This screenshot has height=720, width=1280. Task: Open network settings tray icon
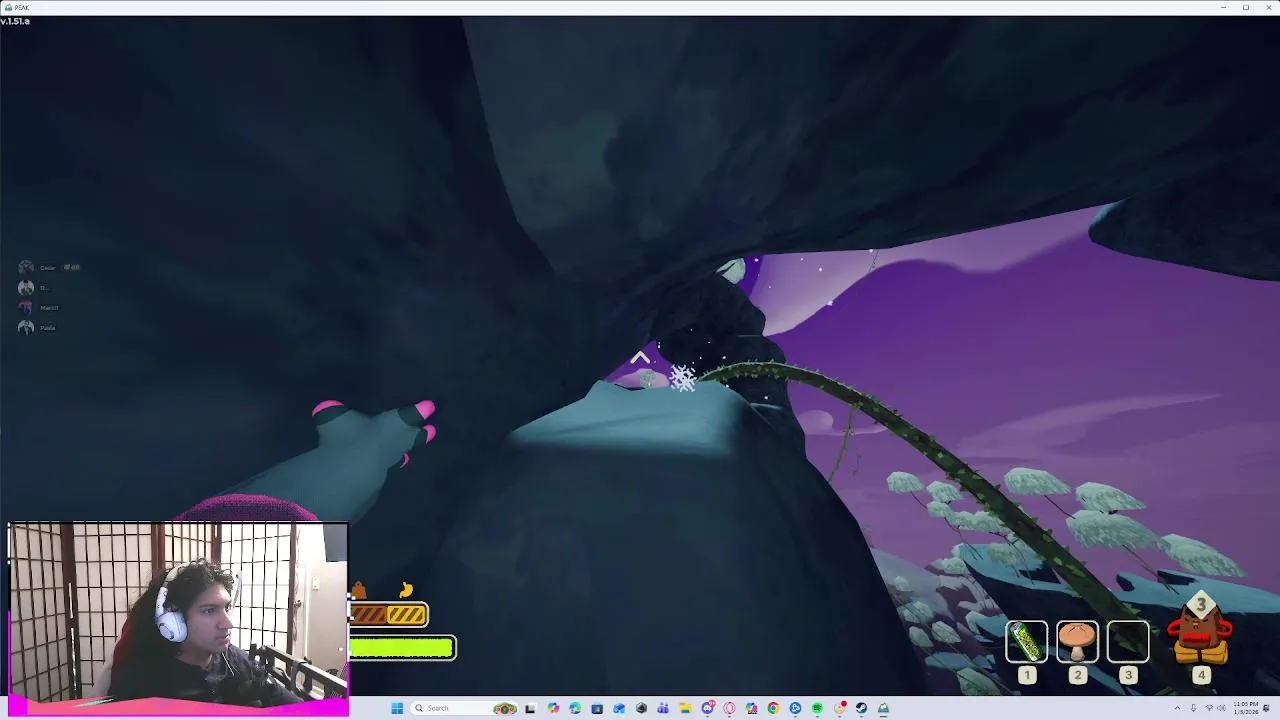pos(1209,708)
